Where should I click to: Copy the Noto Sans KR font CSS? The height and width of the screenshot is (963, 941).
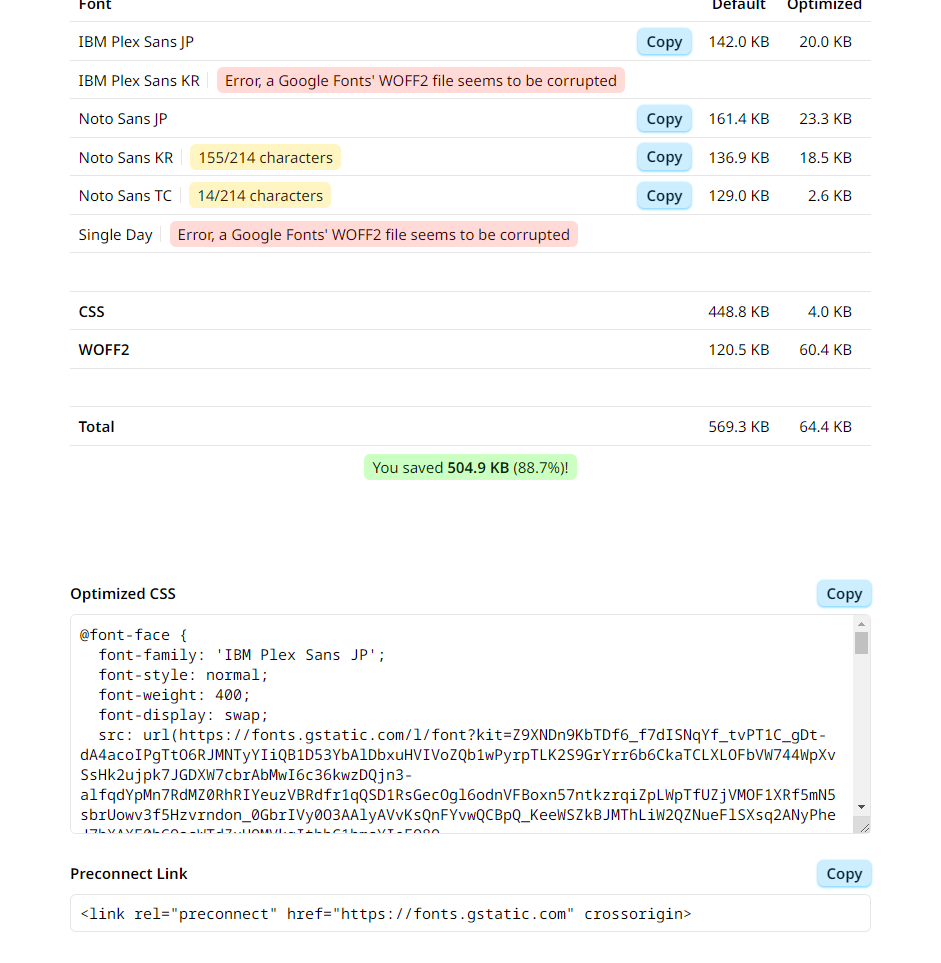[x=664, y=157]
